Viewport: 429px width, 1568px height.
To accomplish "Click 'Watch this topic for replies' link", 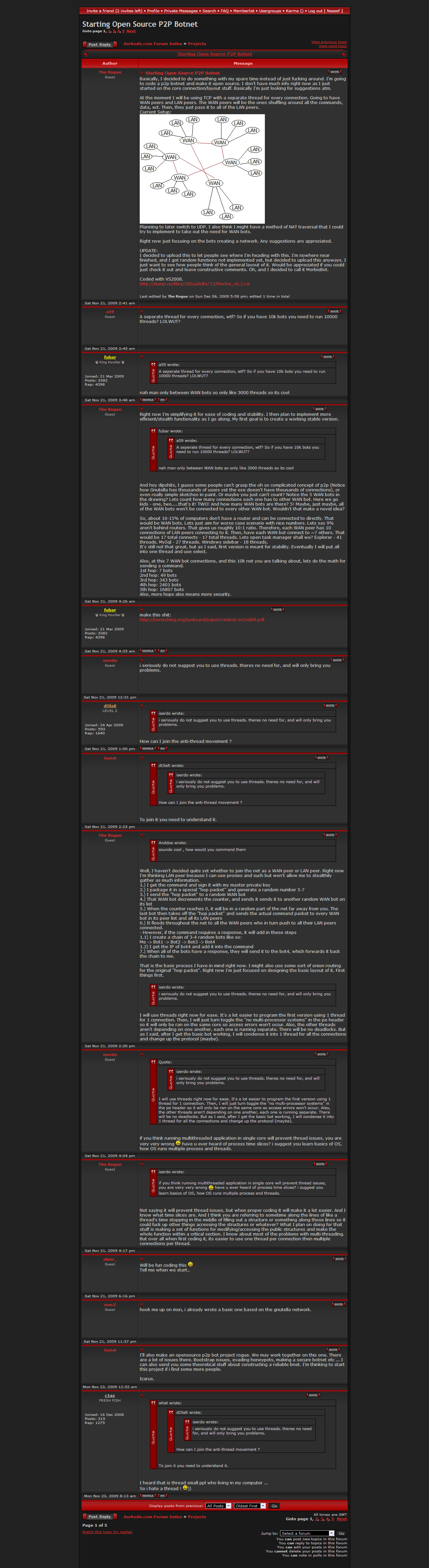I will (x=107, y=1532).
